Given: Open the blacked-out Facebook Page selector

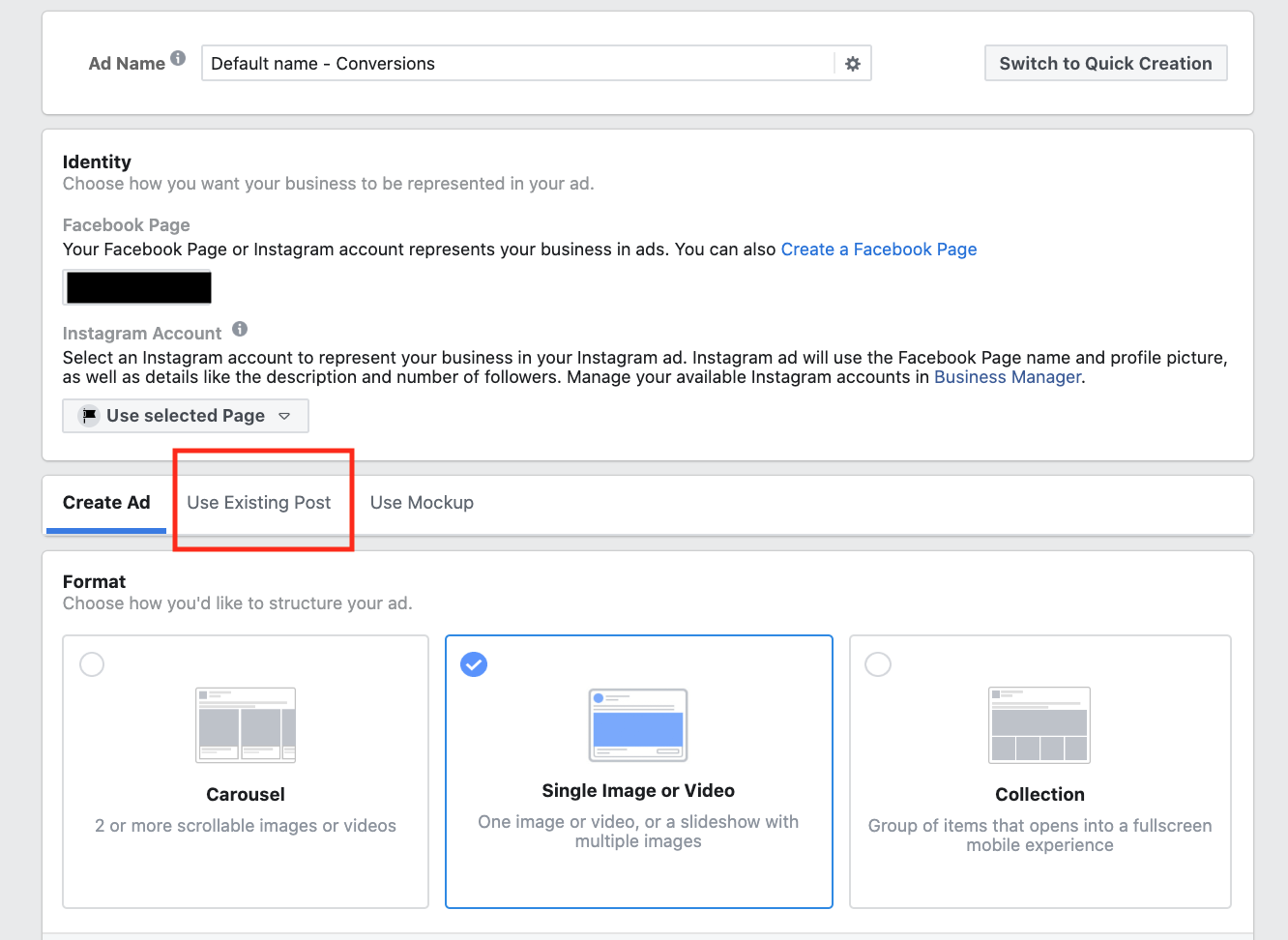Looking at the screenshot, I should point(138,287).
